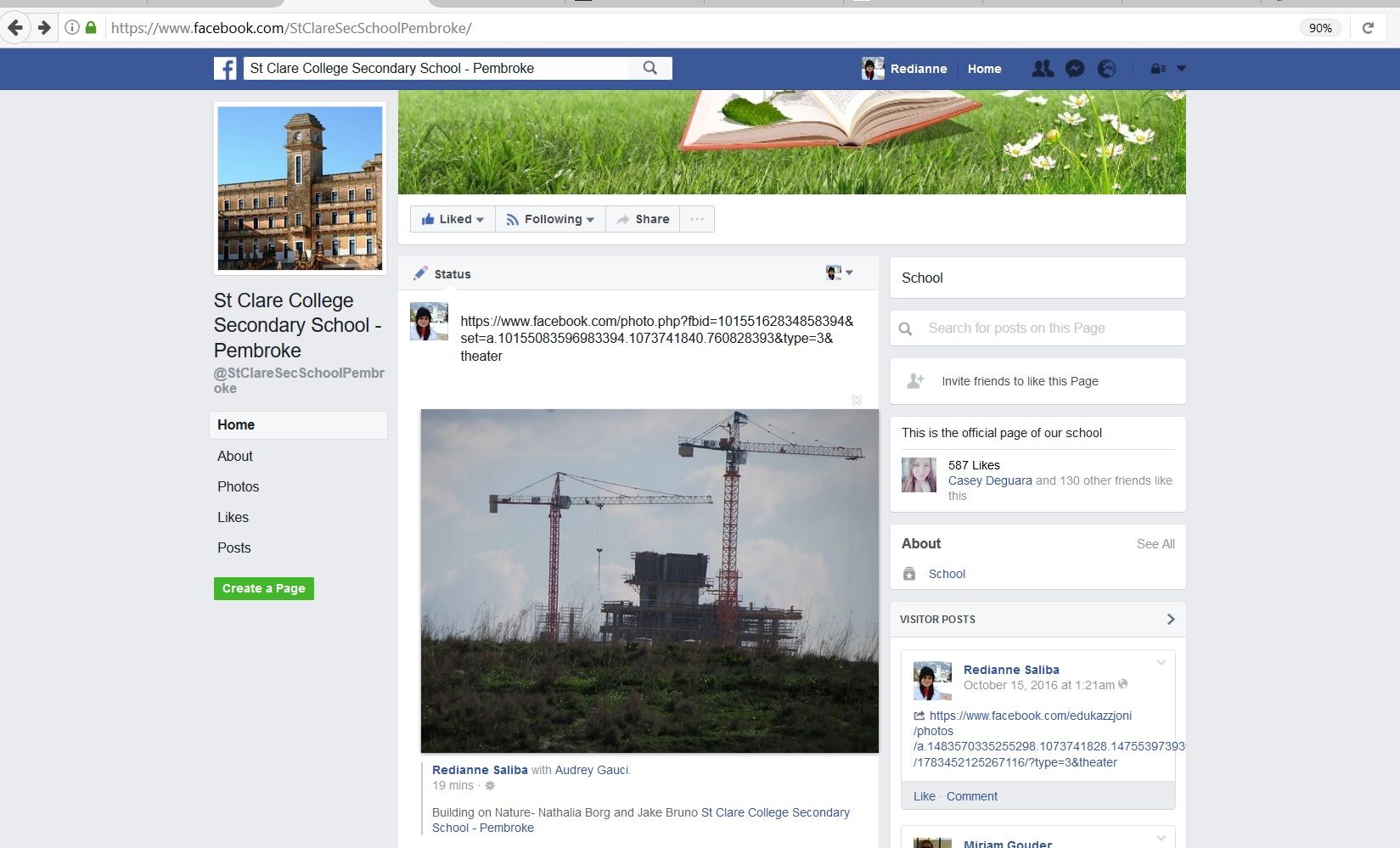Open the posting identity selector in the Status box
The height and width of the screenshot is (848, 1400).
[839, 272]
